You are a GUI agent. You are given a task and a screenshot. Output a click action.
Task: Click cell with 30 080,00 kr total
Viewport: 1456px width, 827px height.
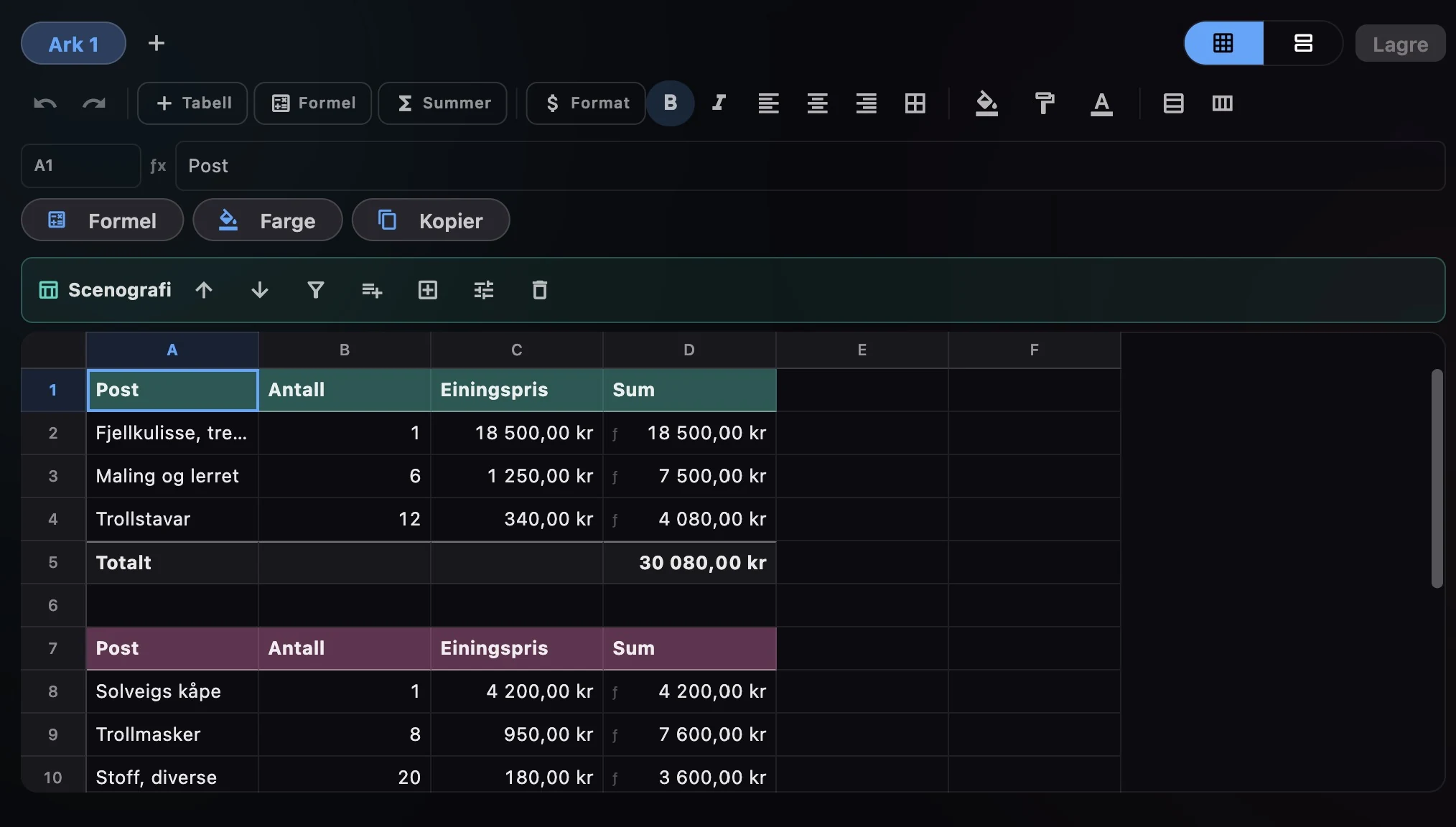pyautogui.click(x=689, y=562)
